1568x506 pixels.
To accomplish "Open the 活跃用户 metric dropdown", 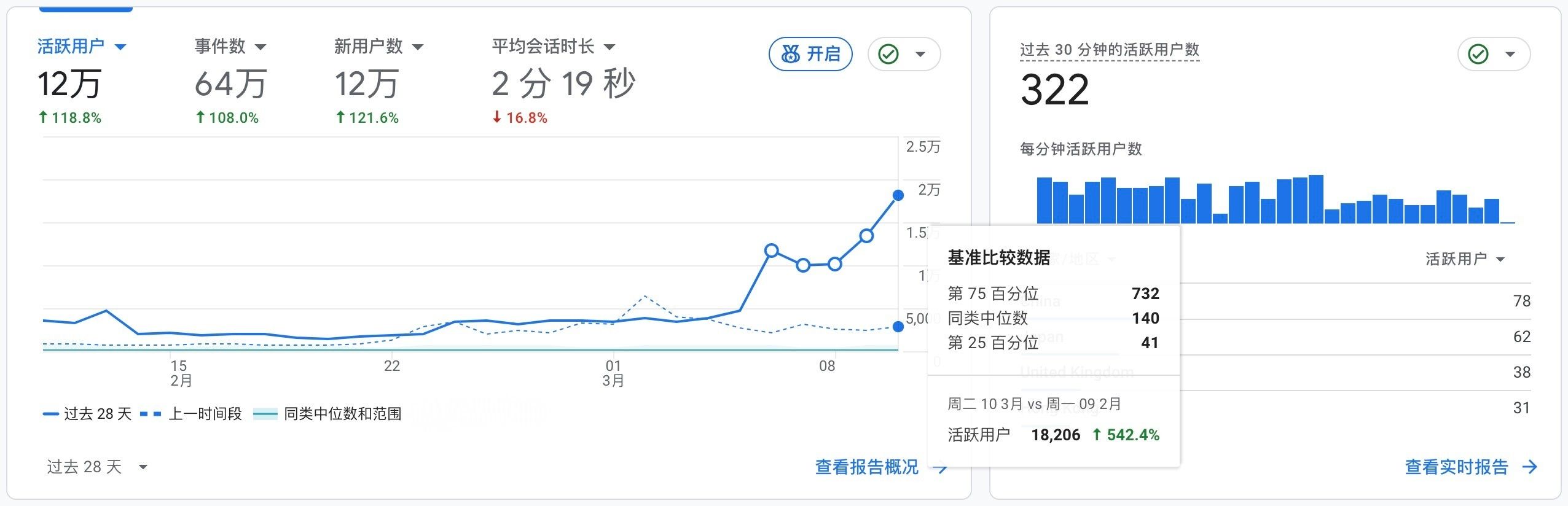I will point(120,47).
